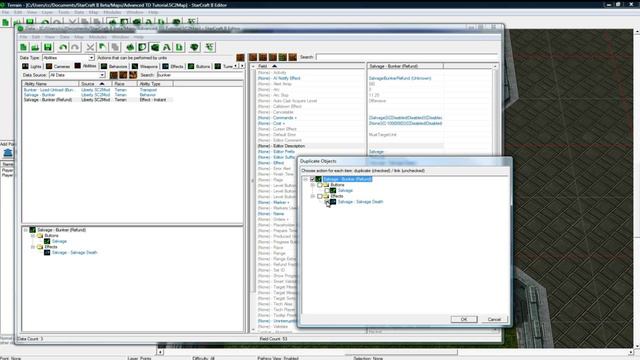Click the second-to-last Data editor toolbar icon

click(194, 47)
